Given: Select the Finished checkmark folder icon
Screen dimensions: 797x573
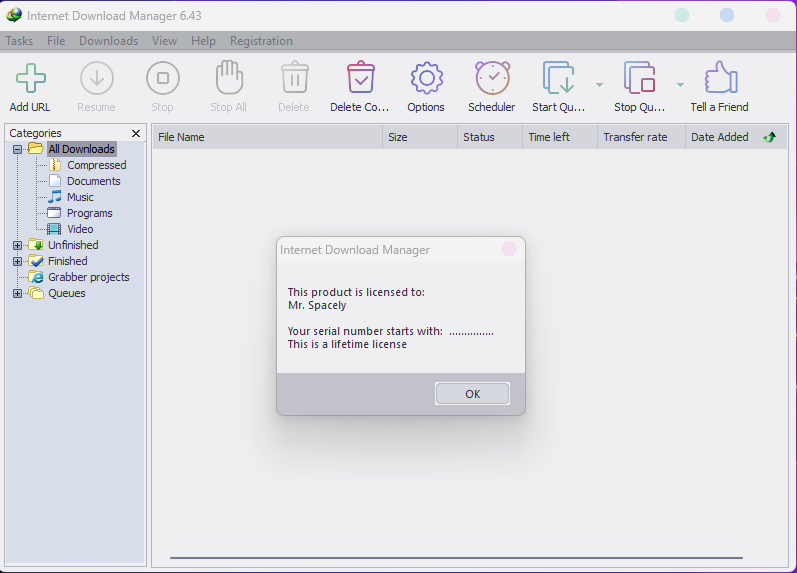Looking at the screenshot, I should click(36, 261).
